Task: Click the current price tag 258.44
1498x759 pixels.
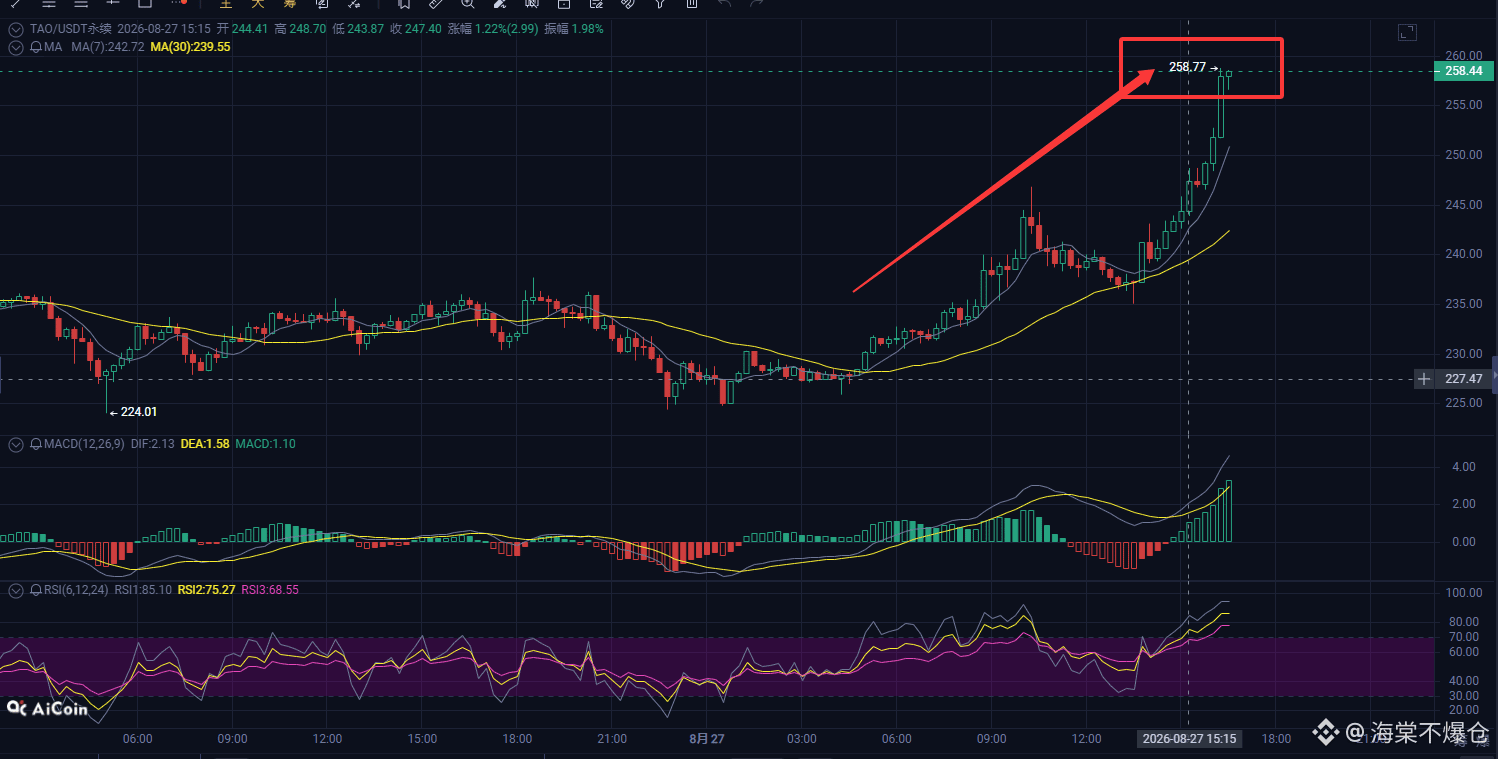Action: point(1463,71)
